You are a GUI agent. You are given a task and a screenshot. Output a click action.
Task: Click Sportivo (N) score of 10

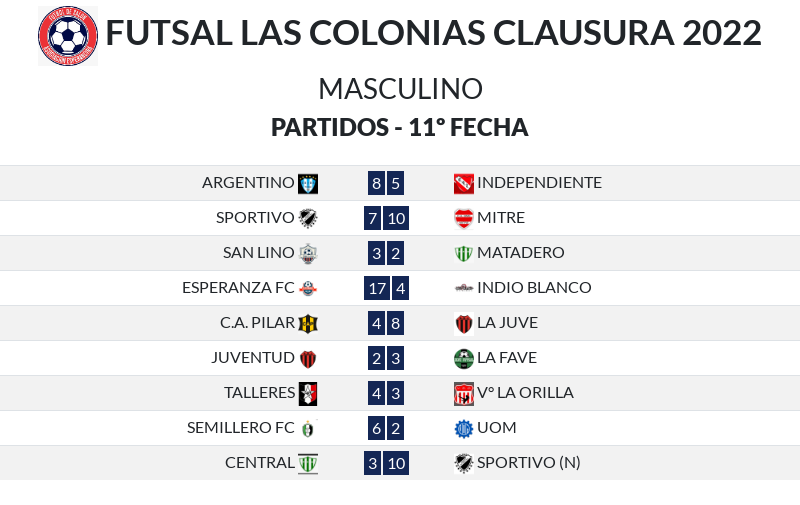coord(397,463)
